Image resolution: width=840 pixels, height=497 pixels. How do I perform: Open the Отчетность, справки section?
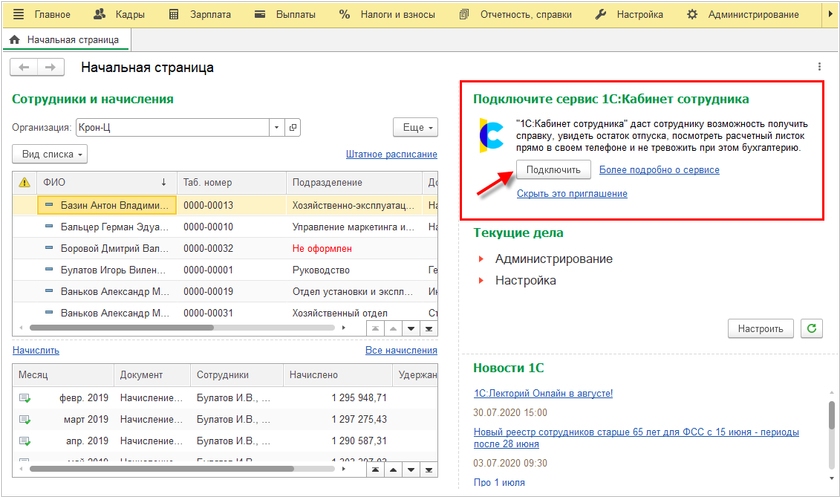pos(515,14)
